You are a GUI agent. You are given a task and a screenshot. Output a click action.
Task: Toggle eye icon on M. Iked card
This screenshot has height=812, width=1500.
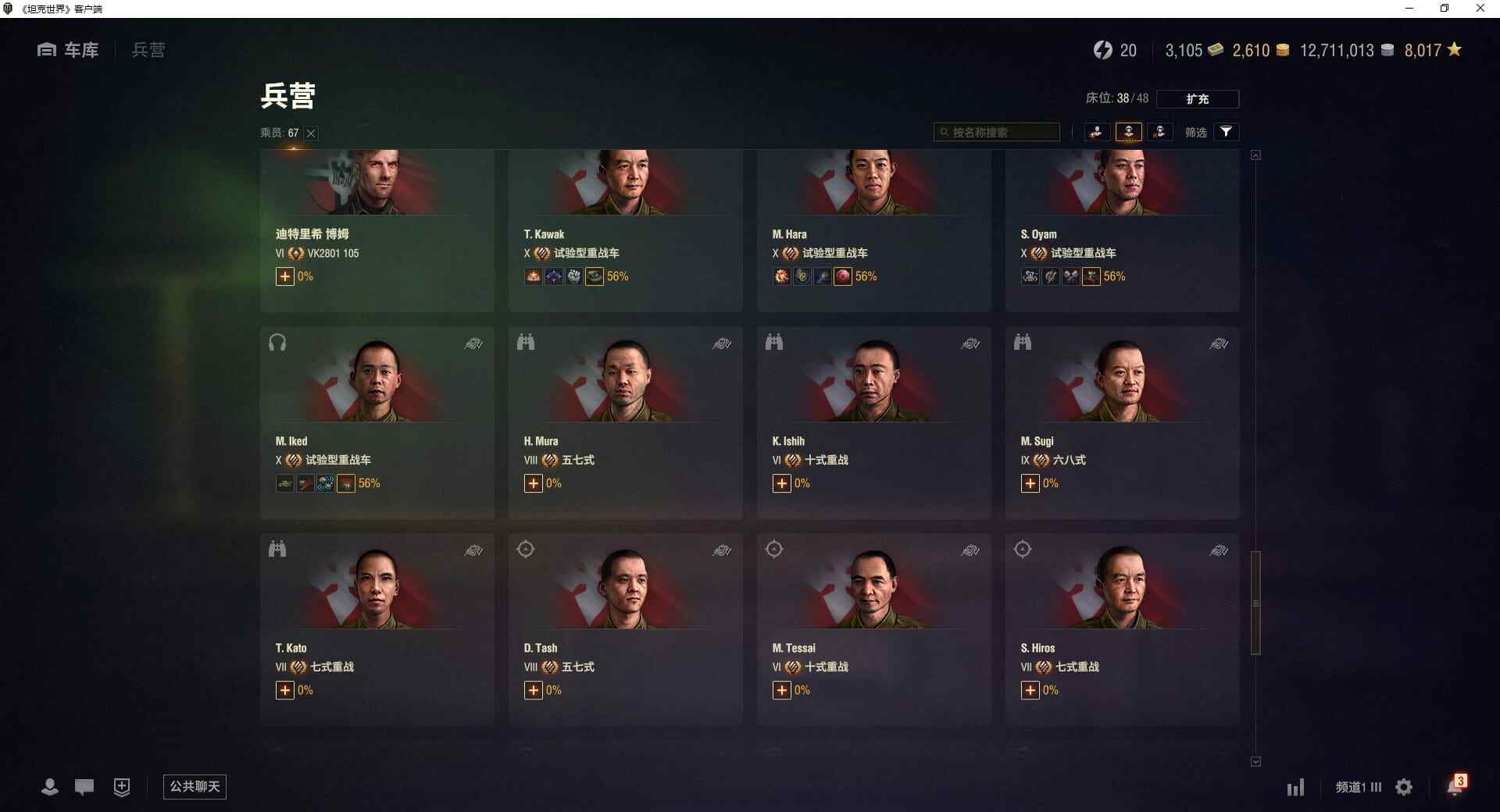(473, 344)
